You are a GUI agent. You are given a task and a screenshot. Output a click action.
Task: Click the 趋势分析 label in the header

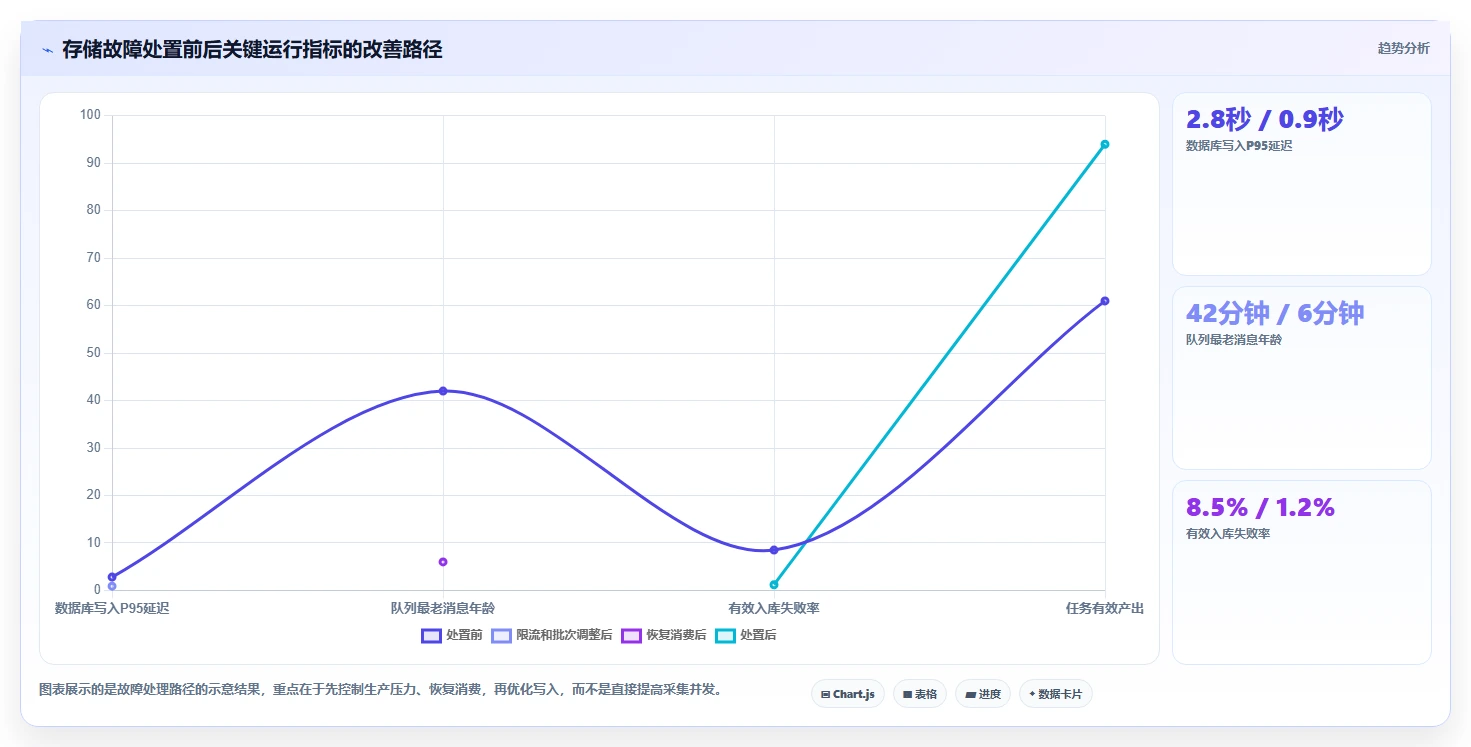tap(1404, 48)
